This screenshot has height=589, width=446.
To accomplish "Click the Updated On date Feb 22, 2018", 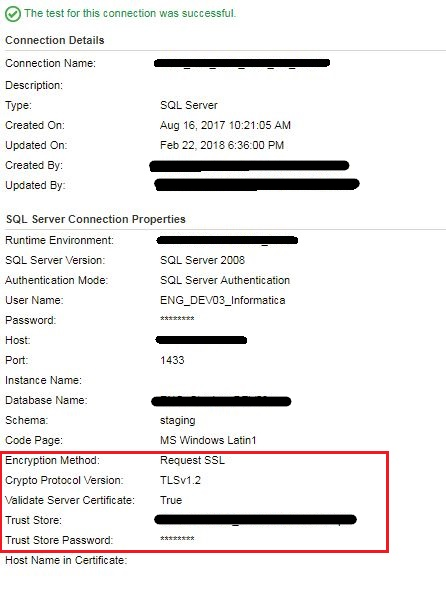I will [x=222, y=145].
